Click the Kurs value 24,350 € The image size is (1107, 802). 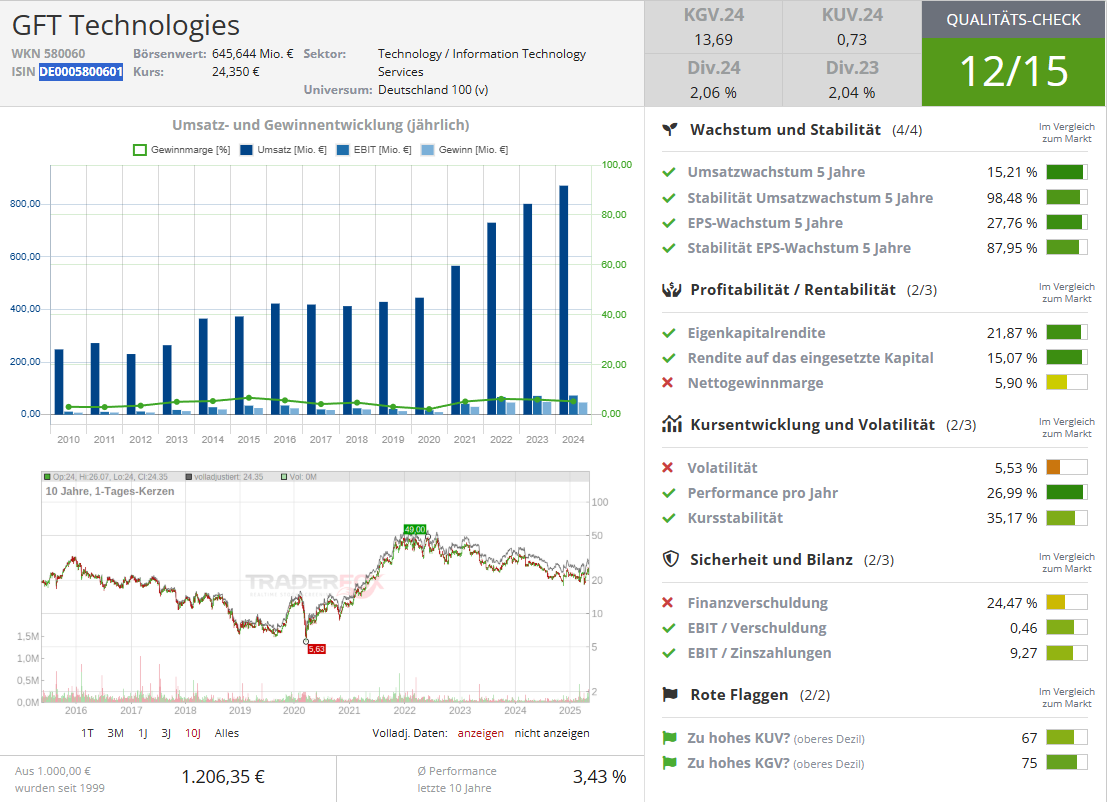236,71
